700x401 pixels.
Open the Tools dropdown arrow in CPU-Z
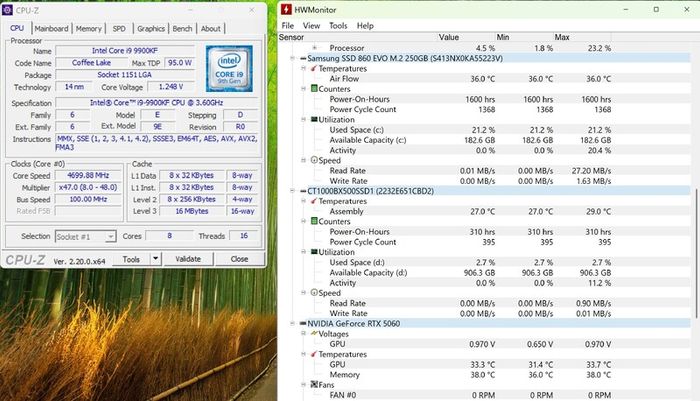coord(155,259)
